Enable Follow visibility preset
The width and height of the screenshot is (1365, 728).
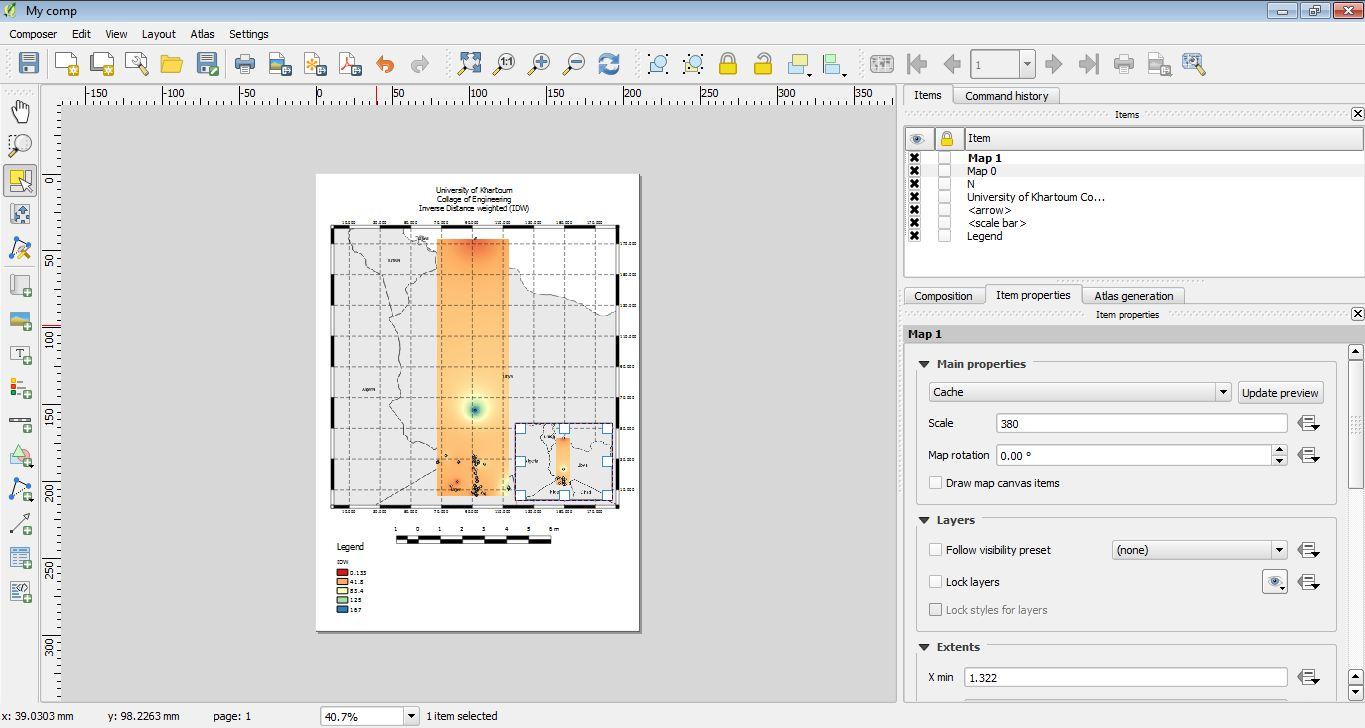[x=935, y=550]
